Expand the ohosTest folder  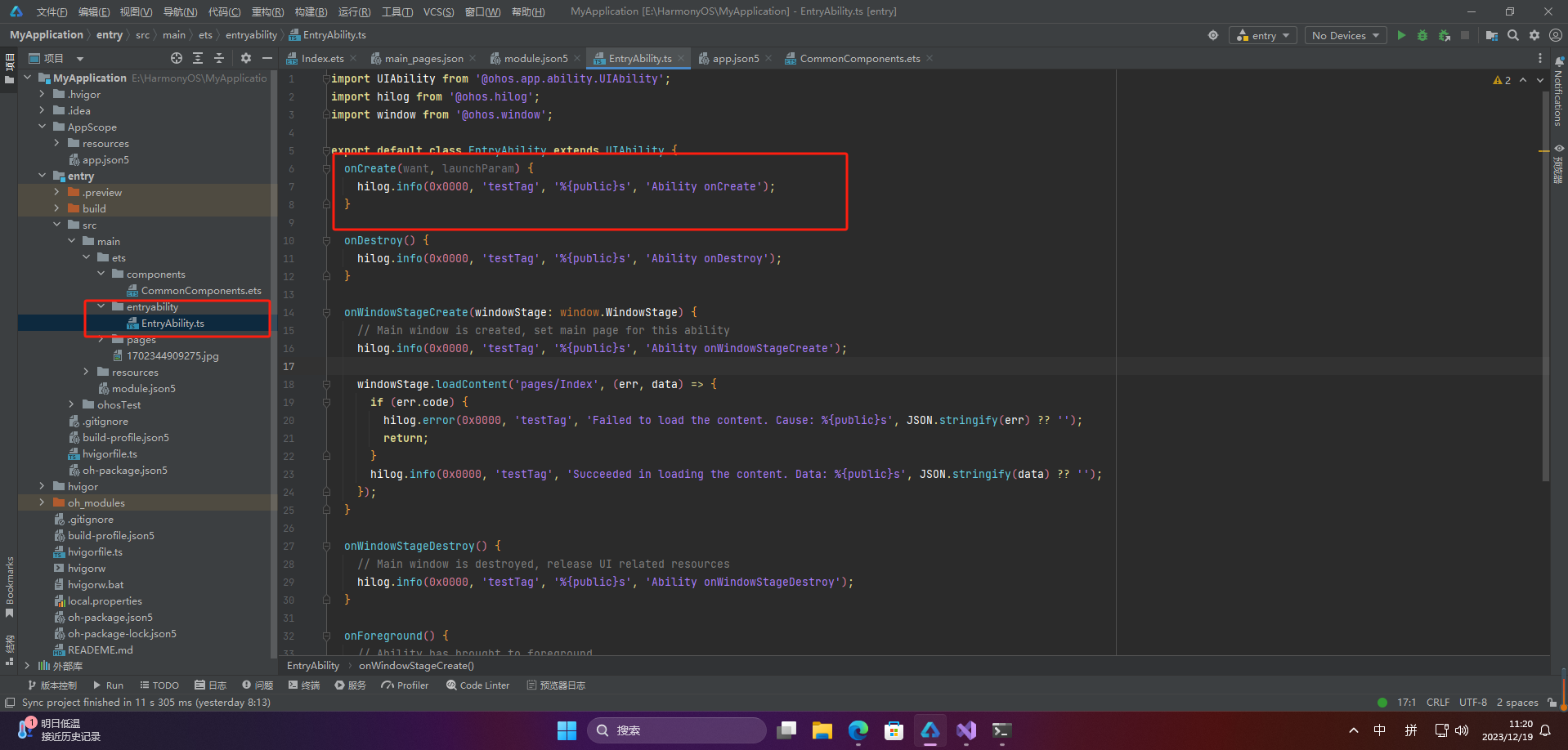click(72, 404)
